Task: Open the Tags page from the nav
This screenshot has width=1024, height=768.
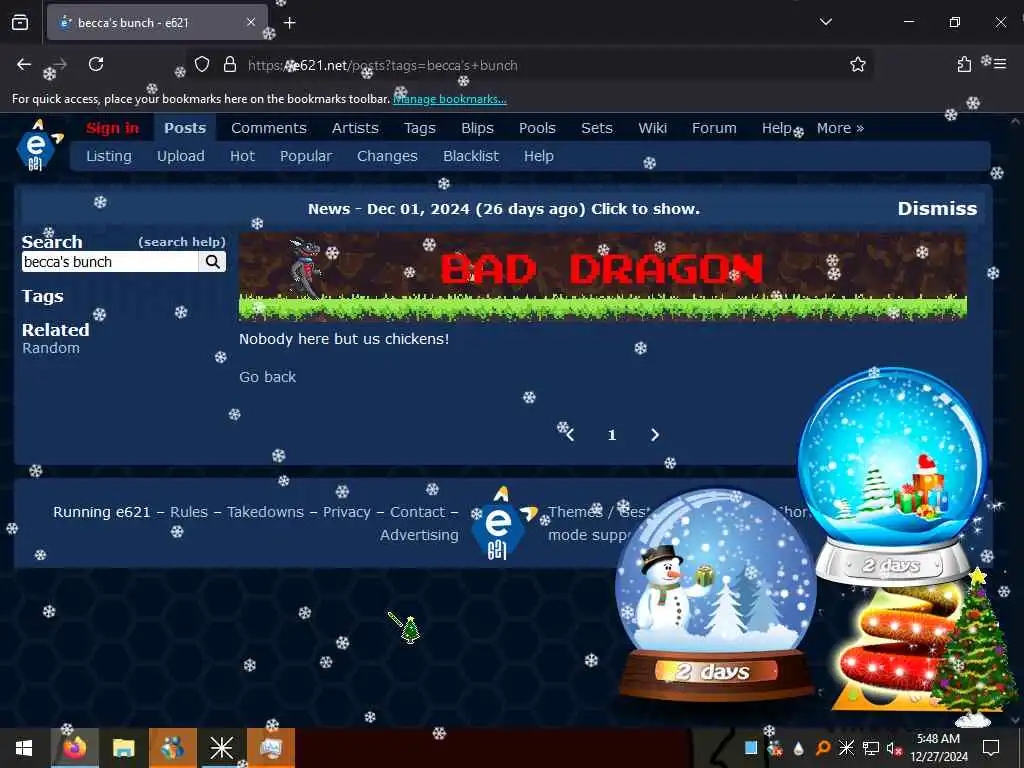Action: pyautogui.click(x=419, y=128)
